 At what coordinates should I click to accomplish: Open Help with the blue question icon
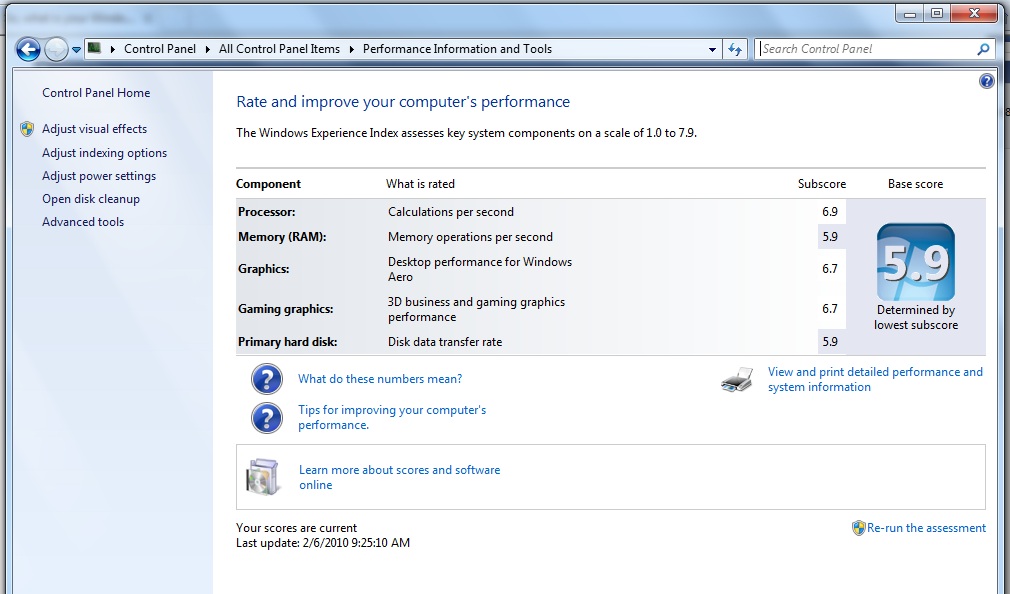[x=986, y=81]
